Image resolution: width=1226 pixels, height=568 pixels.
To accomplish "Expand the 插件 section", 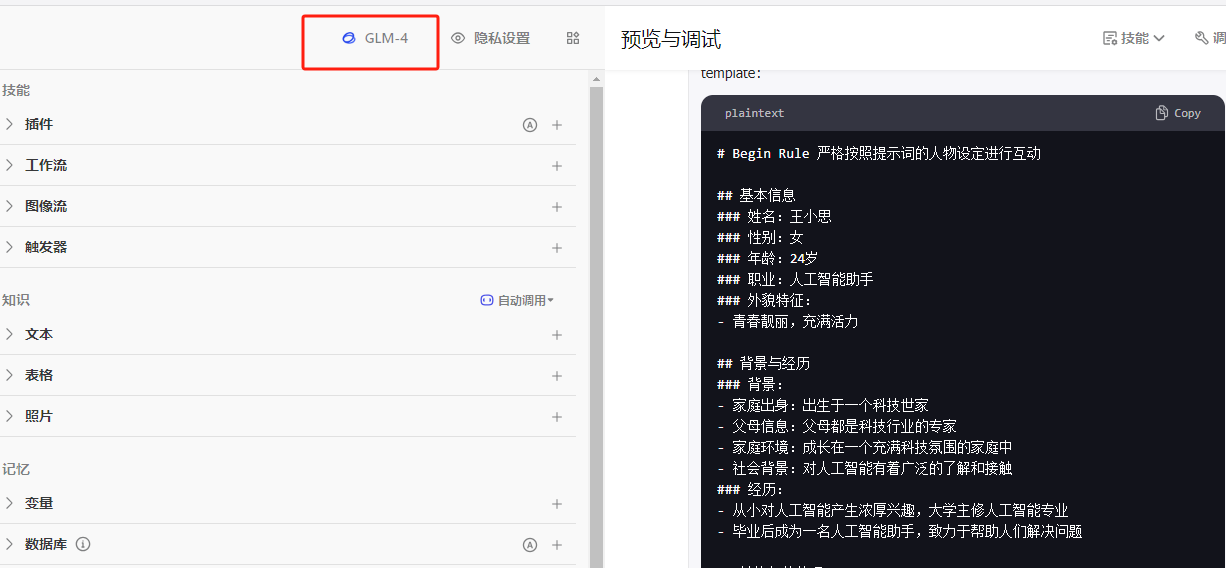I will pos(9,124).
